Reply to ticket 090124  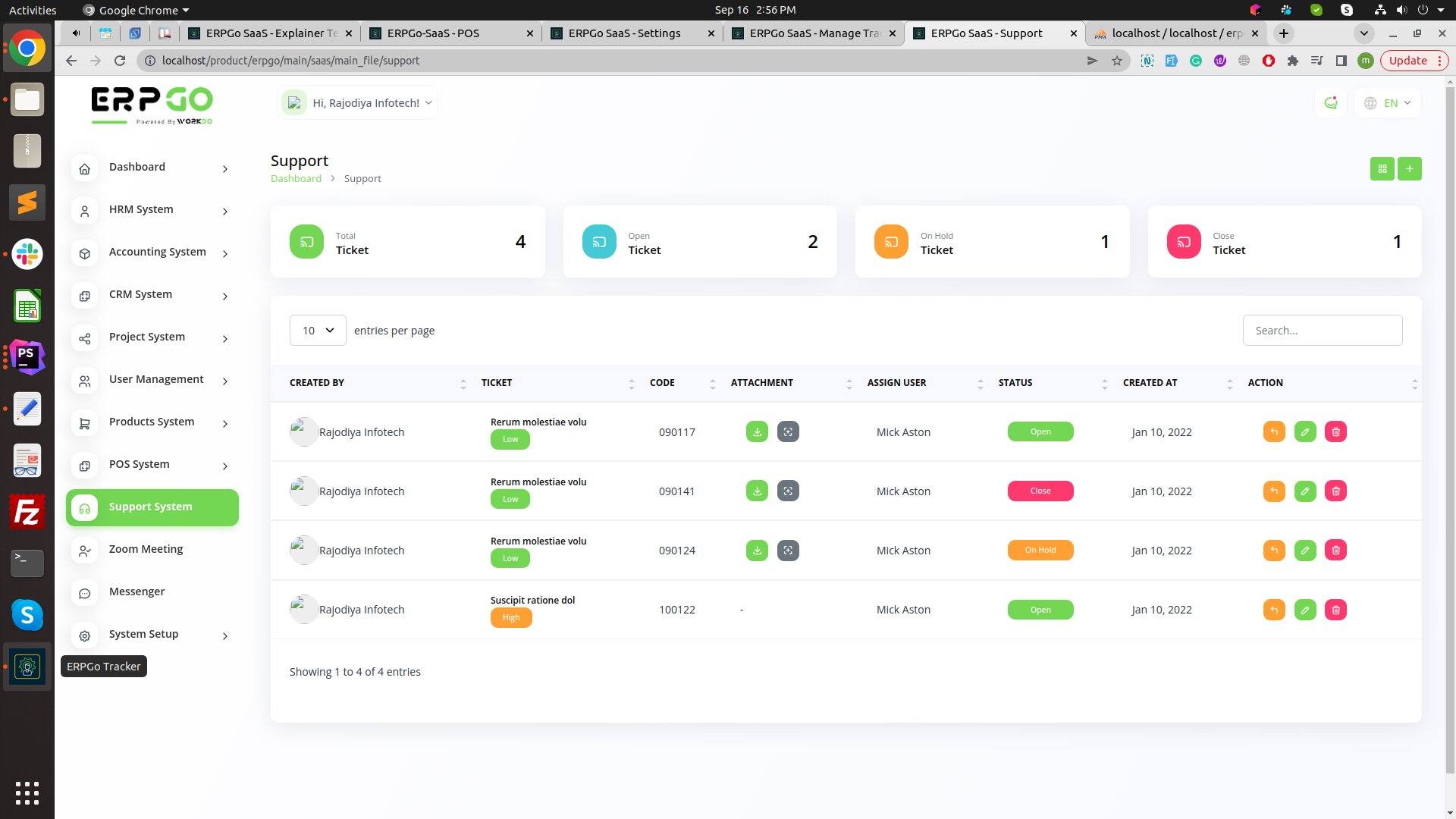(x=1274, y=550)
